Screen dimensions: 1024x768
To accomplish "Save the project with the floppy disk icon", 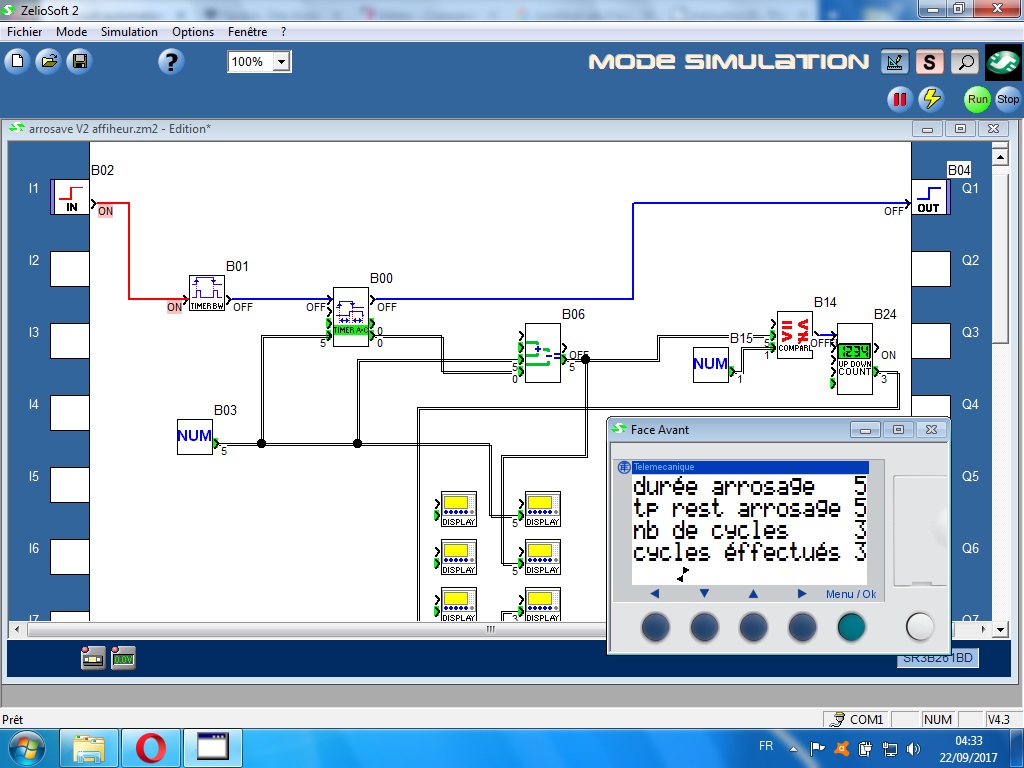I will (78, 62).
